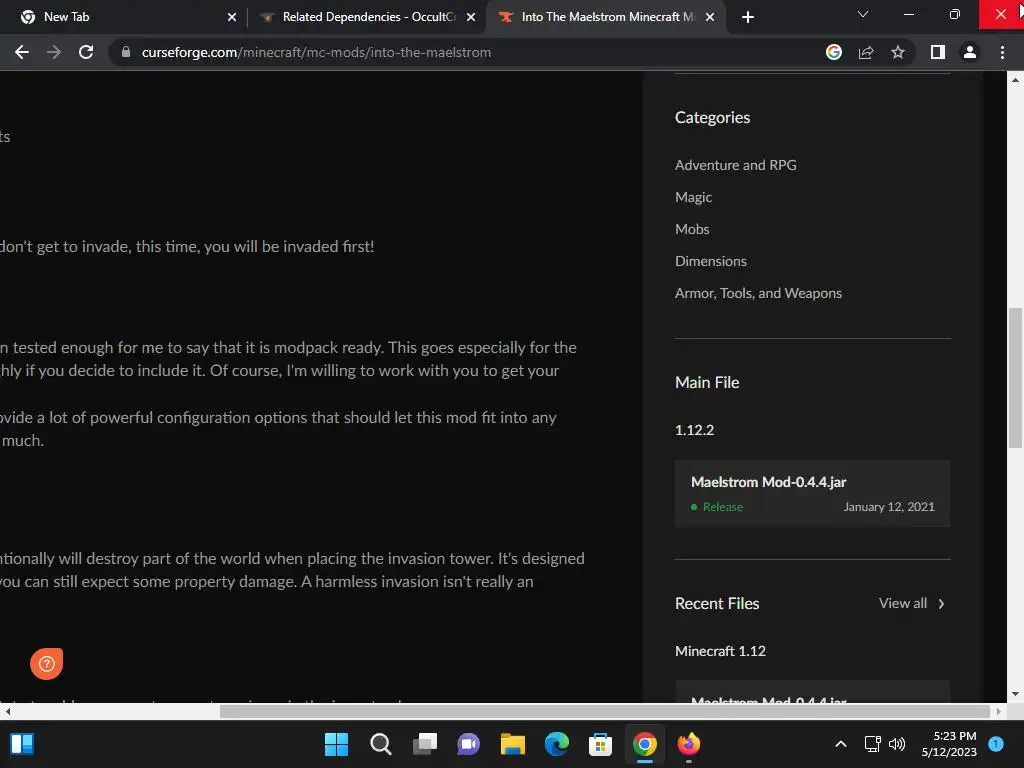Viewport: 1024px width, 768px height.
Task: Click the scroll down arrow
Action: (1015, 694)
